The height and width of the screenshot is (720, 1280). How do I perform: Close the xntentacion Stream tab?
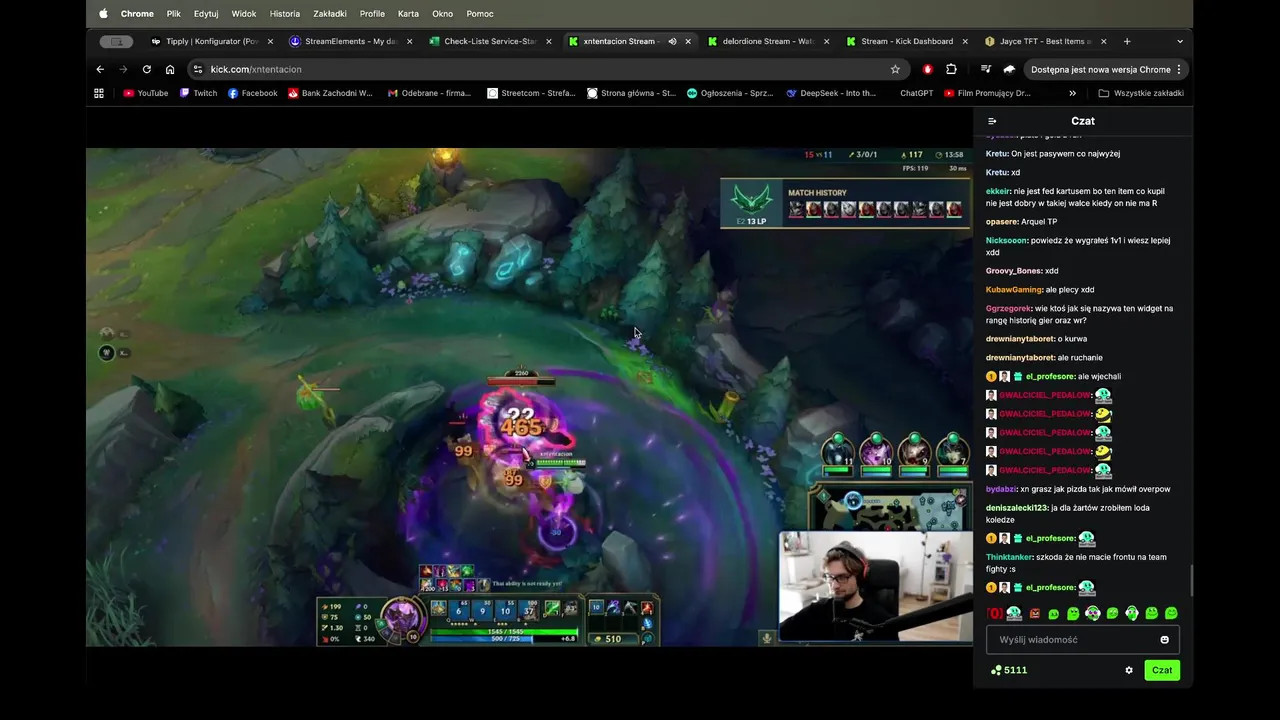[688, 42]
